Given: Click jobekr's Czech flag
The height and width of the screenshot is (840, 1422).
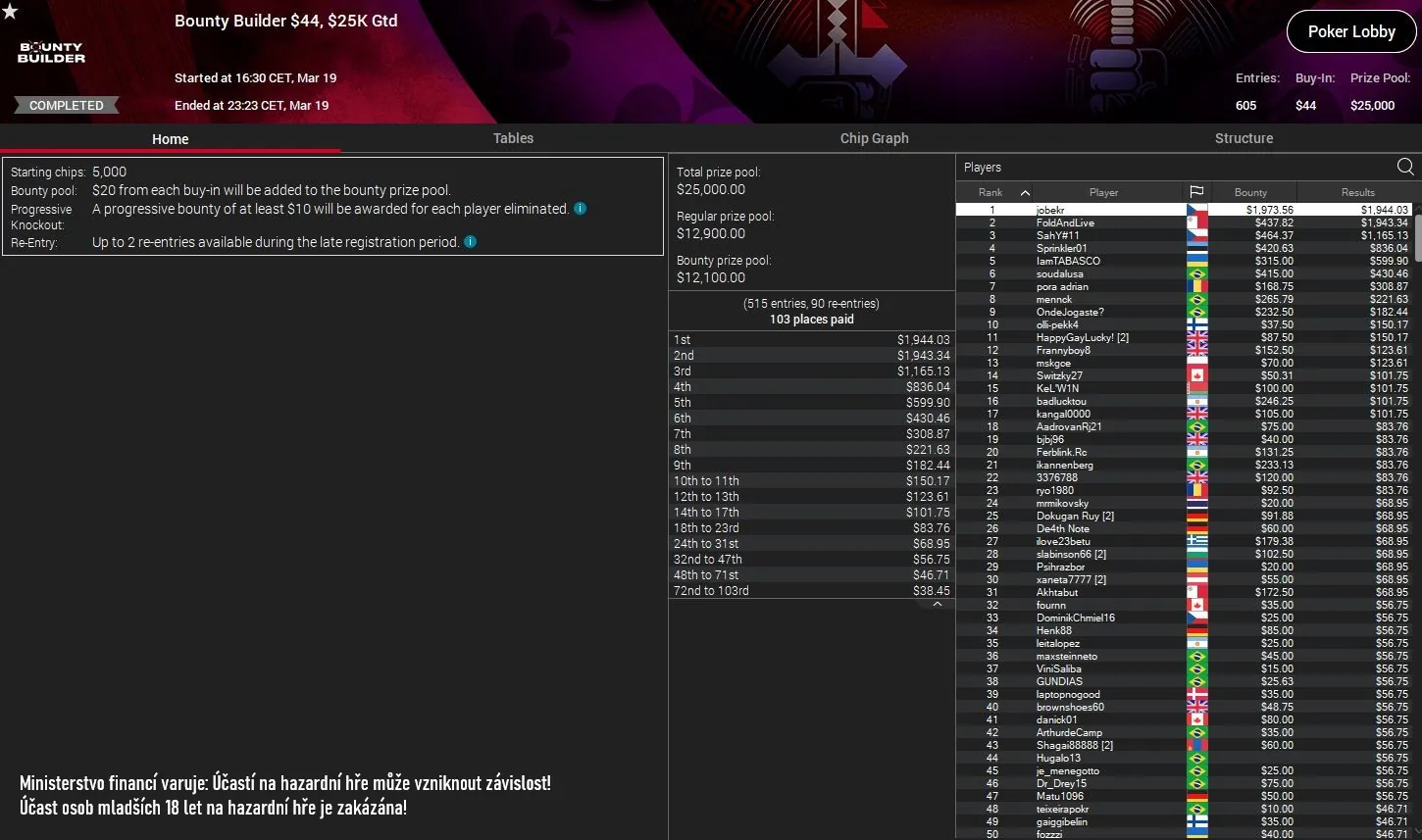Looking at the screenshot, I should pos(1196,209).
